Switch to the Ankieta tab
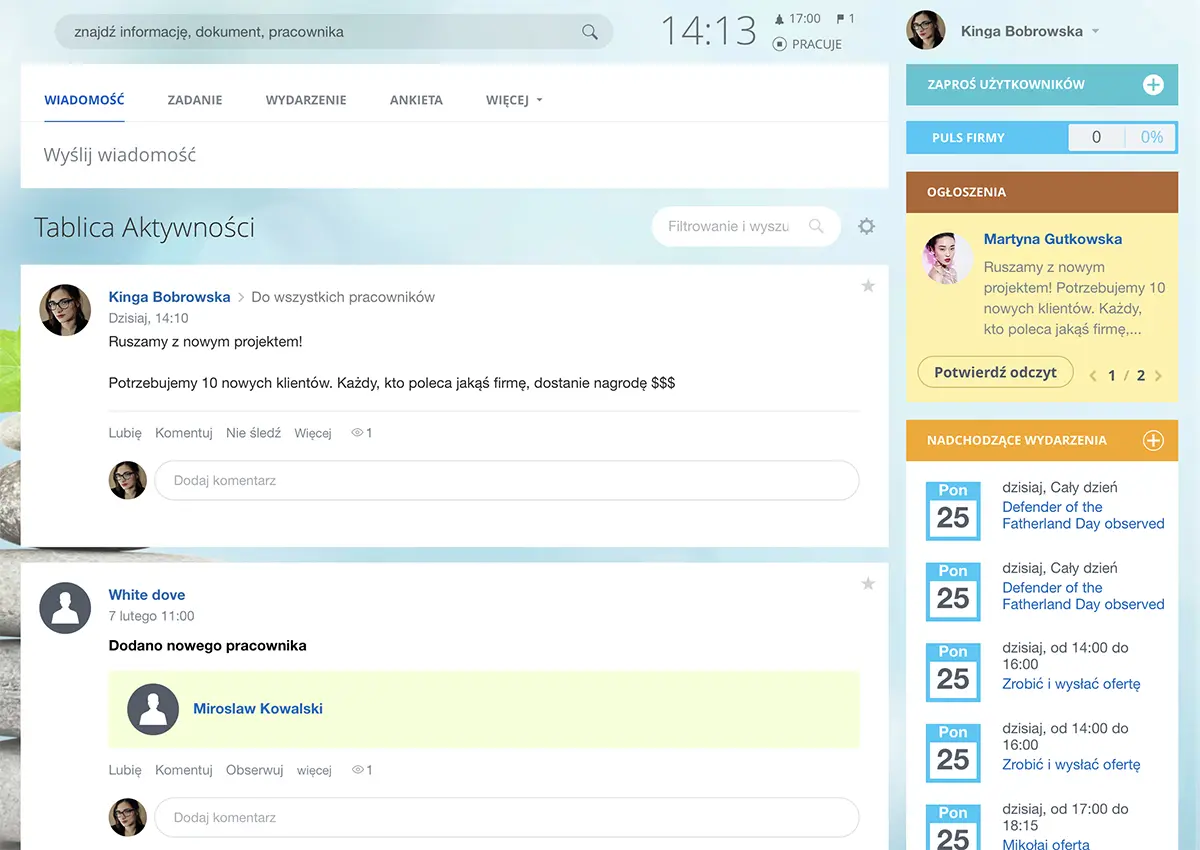Screen dimensions: 1200x850 416,100
